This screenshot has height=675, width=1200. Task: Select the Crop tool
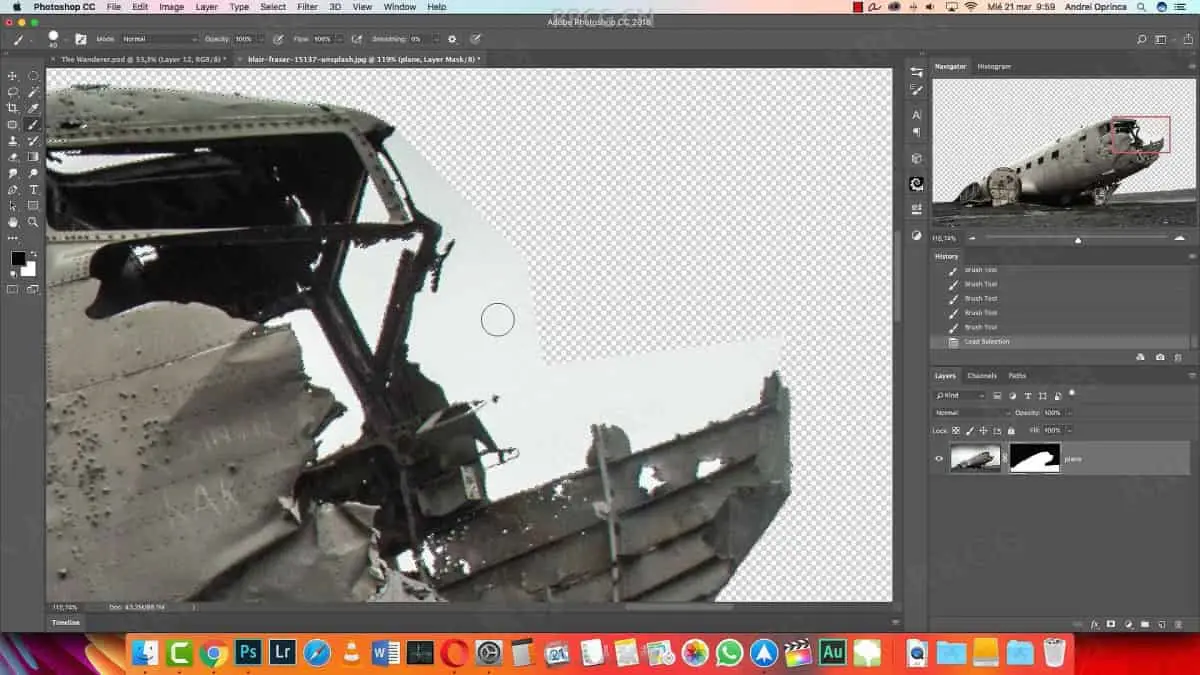pos(13,108)
